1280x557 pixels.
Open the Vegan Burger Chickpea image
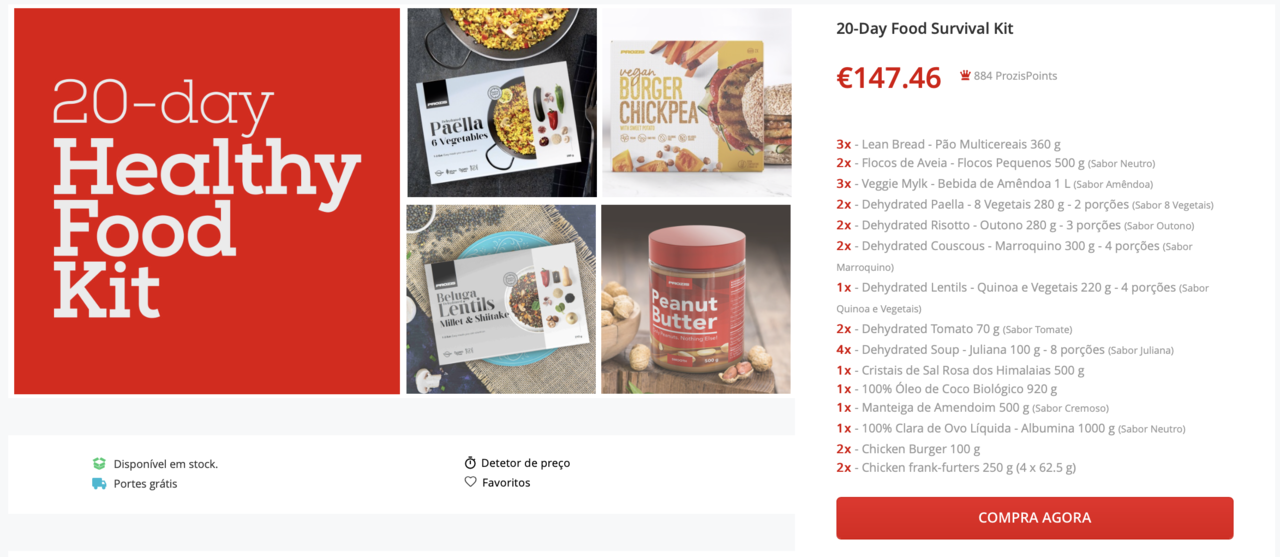click(x=696, y=103)
